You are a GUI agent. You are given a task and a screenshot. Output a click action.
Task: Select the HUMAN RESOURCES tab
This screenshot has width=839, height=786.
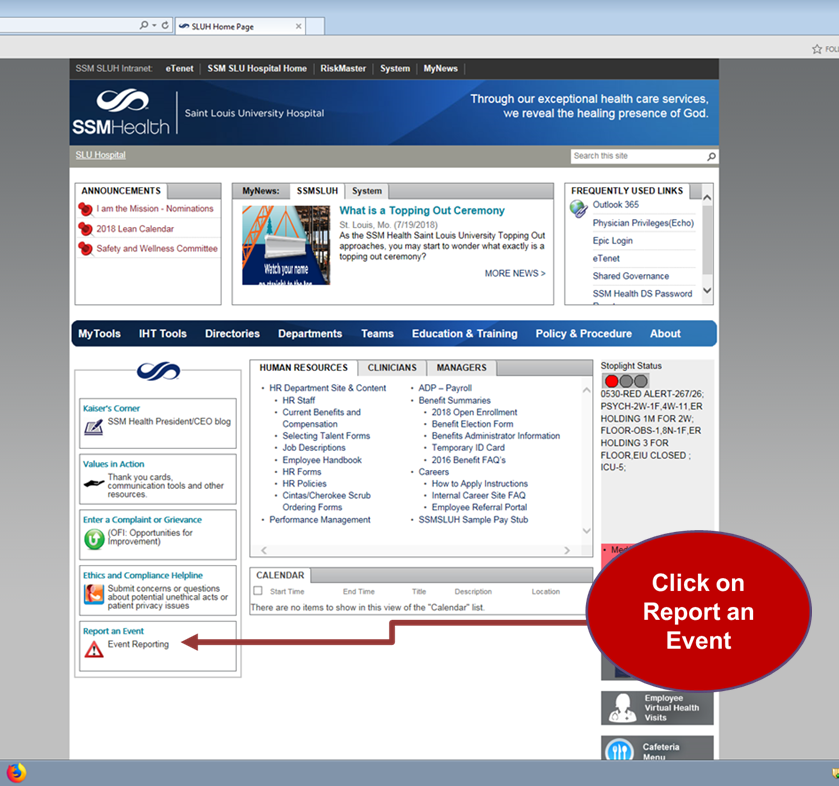click(x=303, y=368)
